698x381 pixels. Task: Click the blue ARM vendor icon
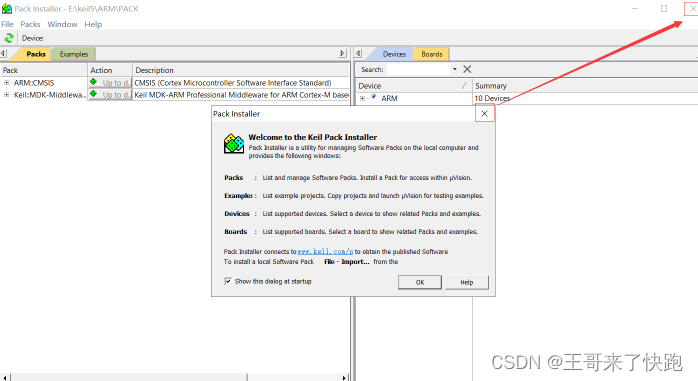point(373,97)
